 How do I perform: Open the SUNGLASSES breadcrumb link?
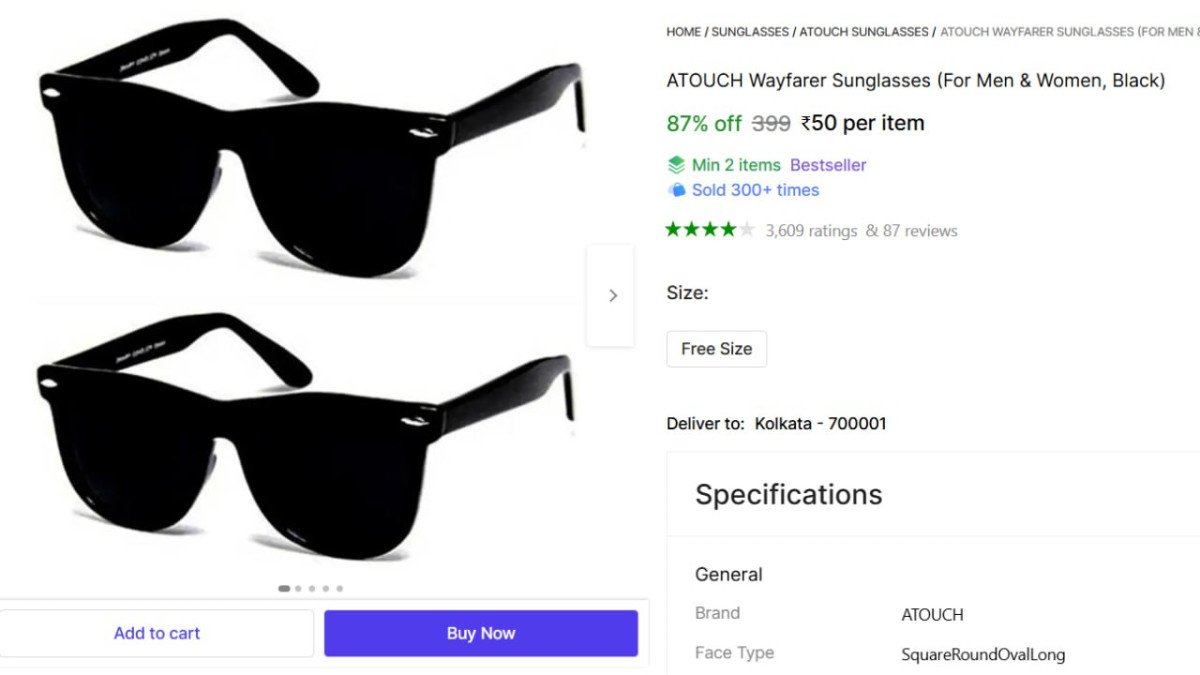750,32
